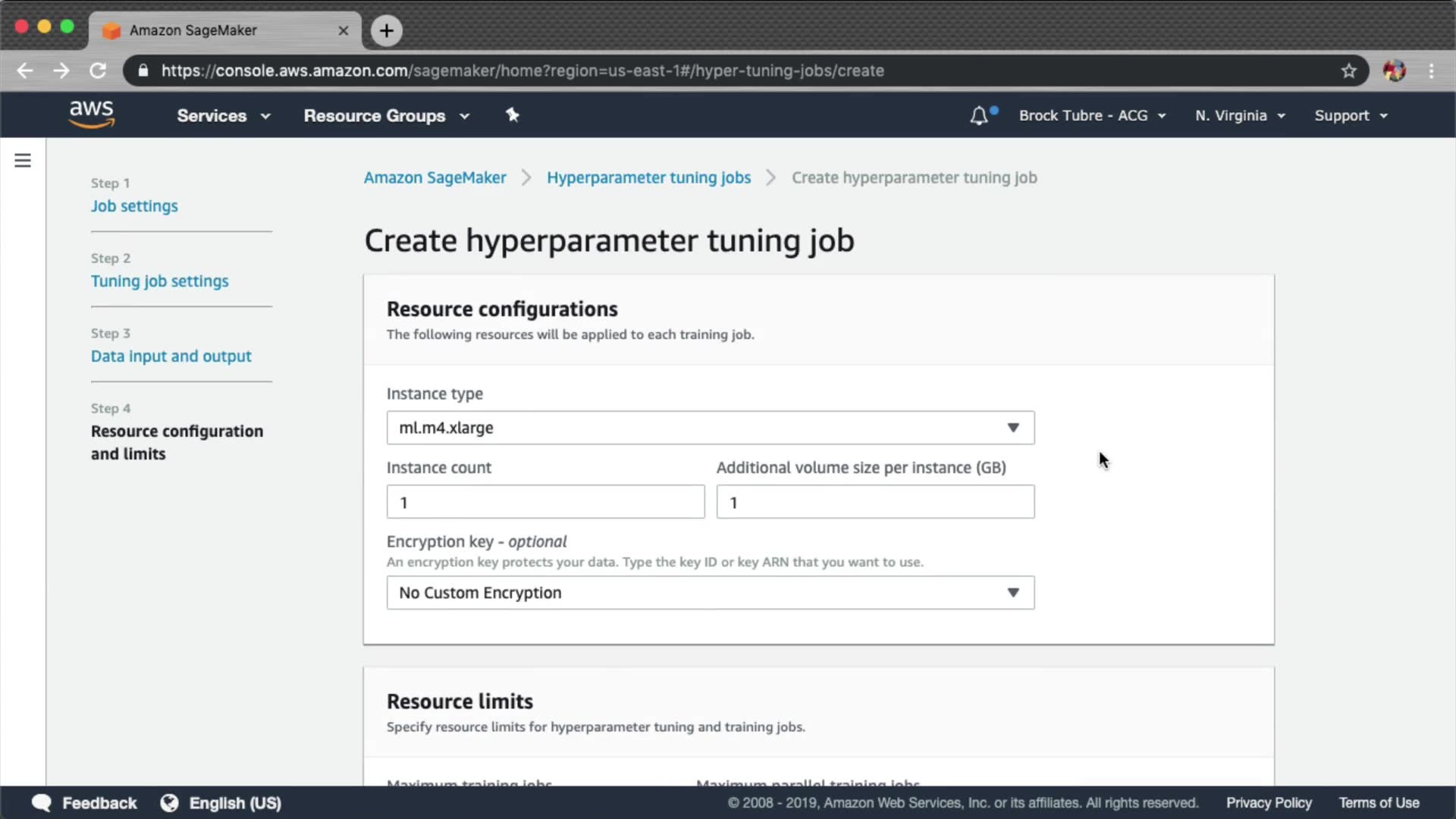Open the Support menu

tap(1351, 116)
